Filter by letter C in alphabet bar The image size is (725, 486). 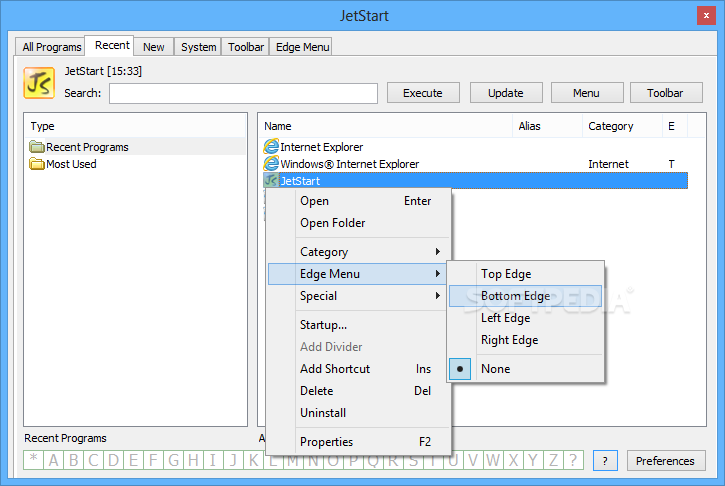pos(93,460)
